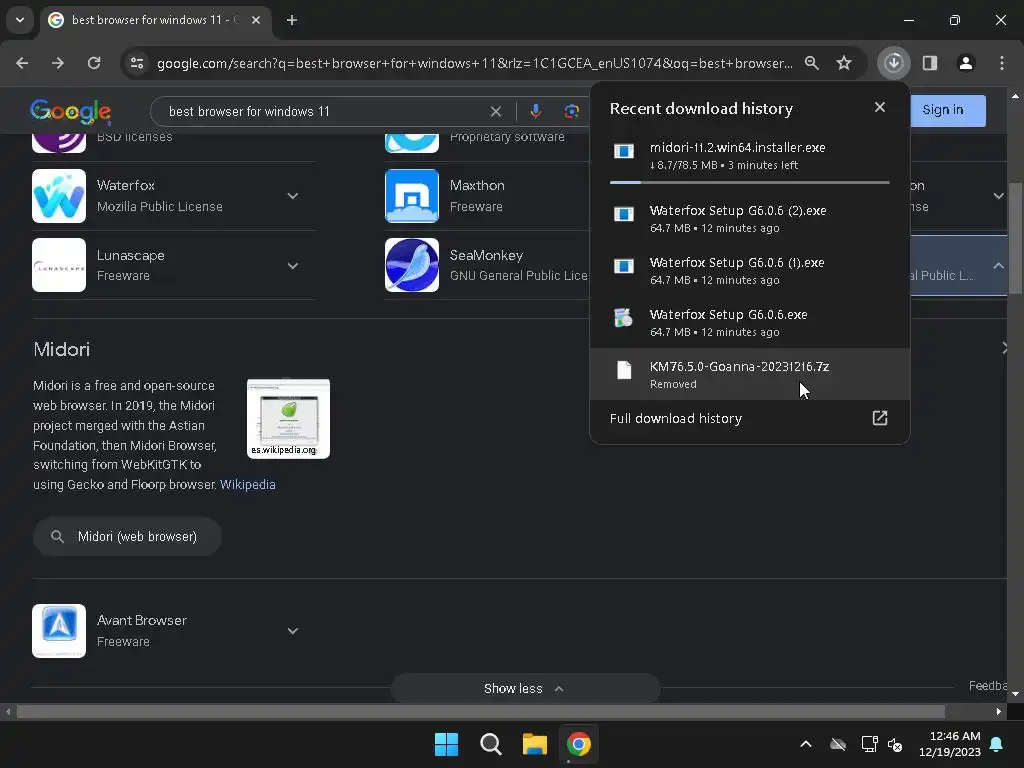Click the cloud sync tray icon
This screenshot has height=768, width=1024.
tap(838, 744)
